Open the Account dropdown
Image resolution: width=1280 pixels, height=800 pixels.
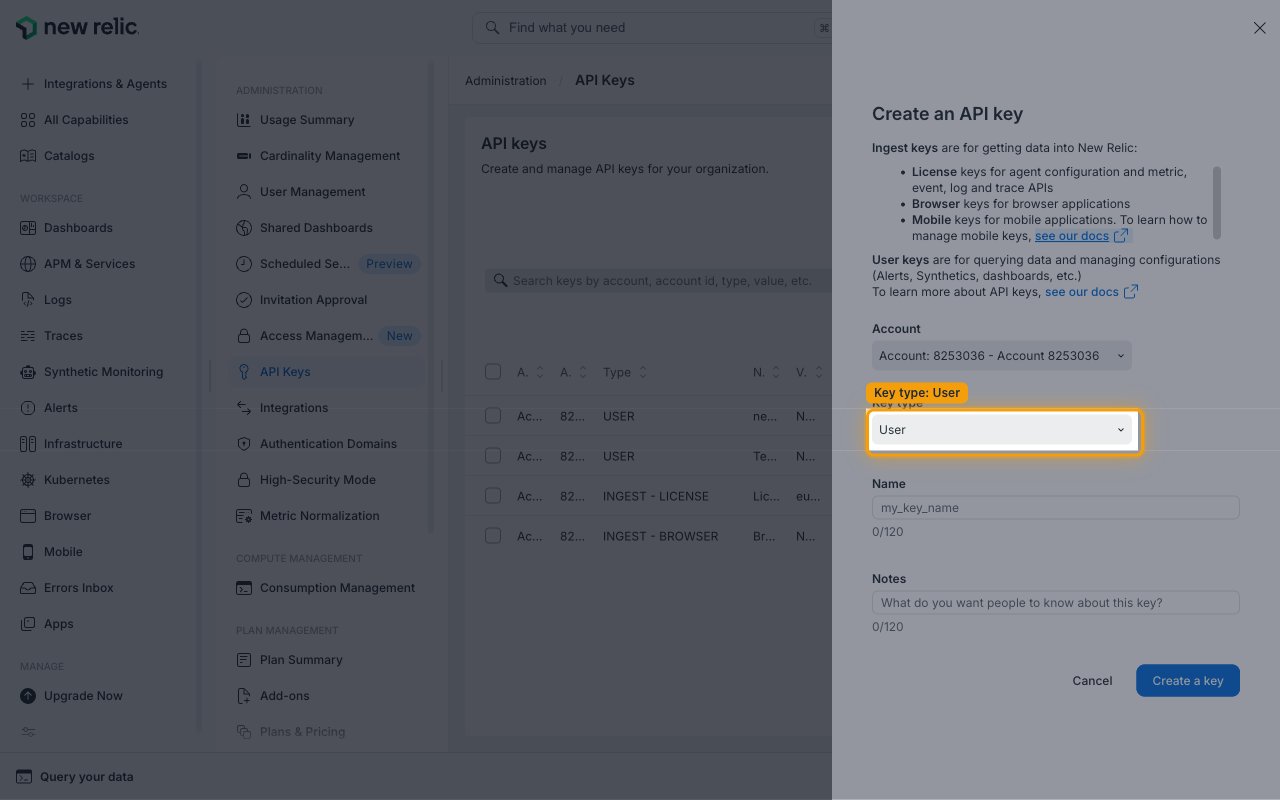[x=1002, y=356]
